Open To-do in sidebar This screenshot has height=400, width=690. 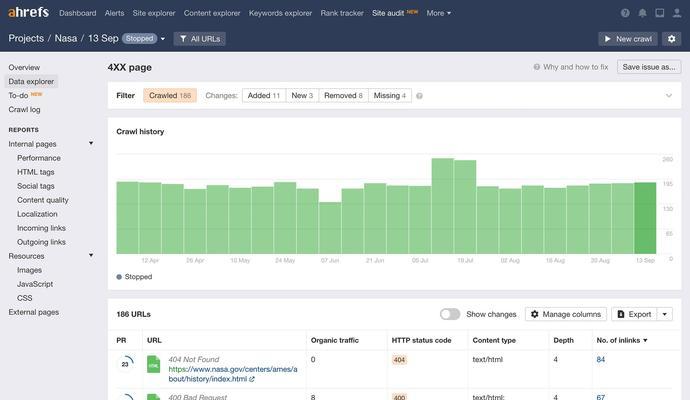(x=18, y=95)
